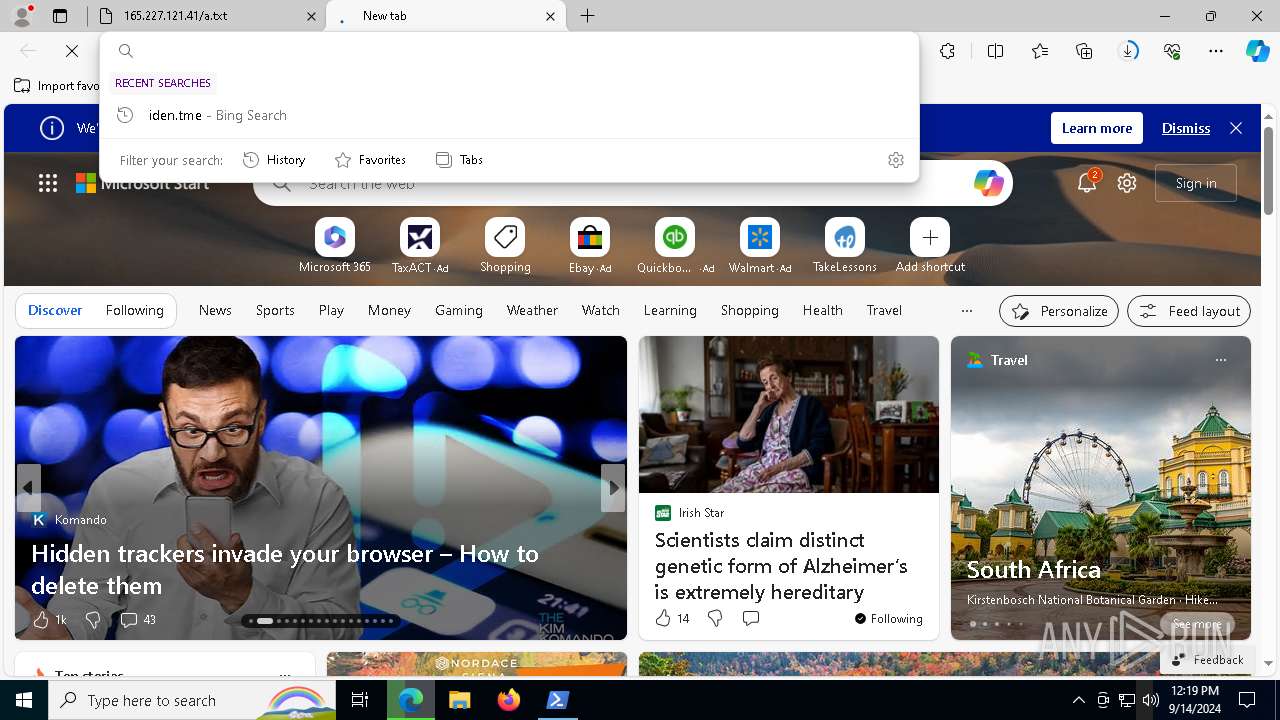The image size is (1280, 720).
Task: Launch Firefox from the taskbar
Action: coord(509,700)
